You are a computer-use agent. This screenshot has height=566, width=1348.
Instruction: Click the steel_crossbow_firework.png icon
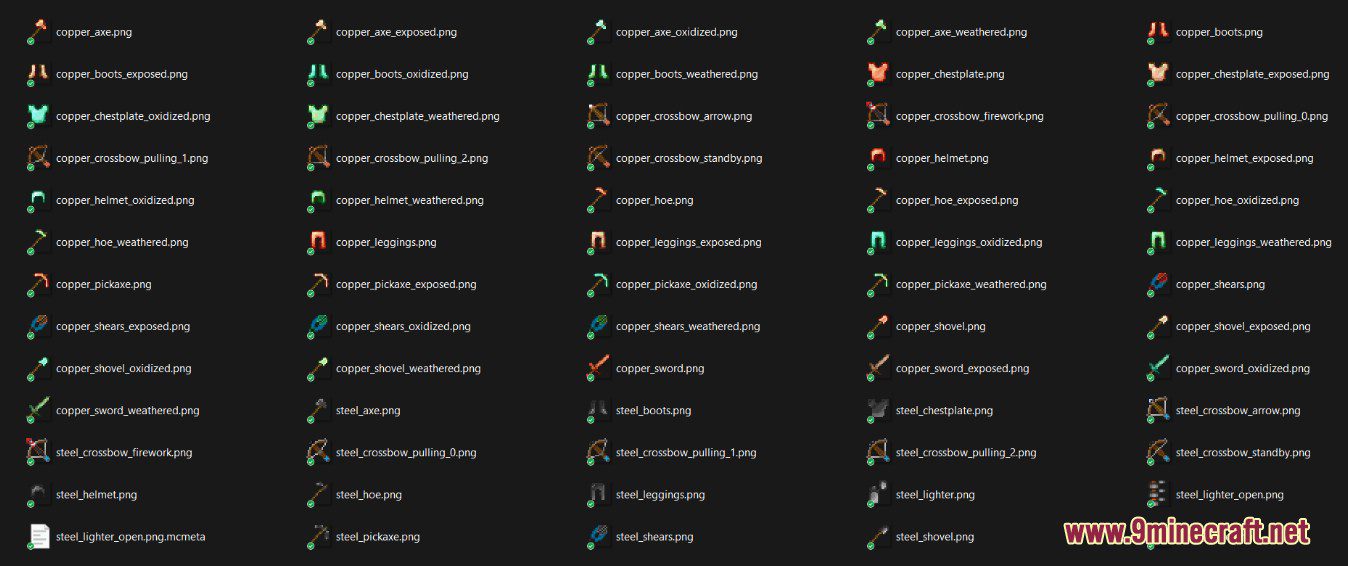pos(38,452)
